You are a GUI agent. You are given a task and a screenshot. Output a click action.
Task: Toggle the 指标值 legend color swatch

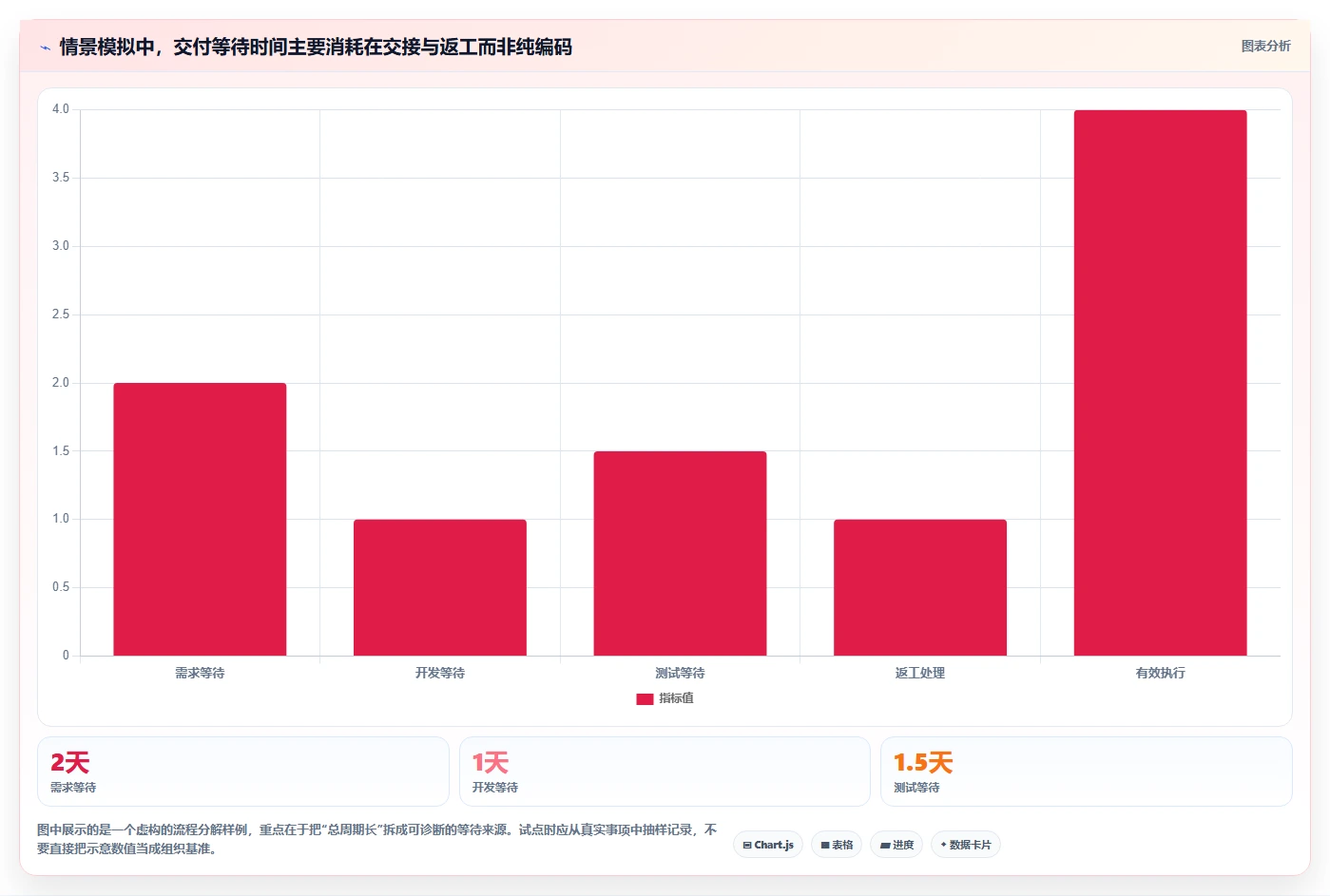645,698
